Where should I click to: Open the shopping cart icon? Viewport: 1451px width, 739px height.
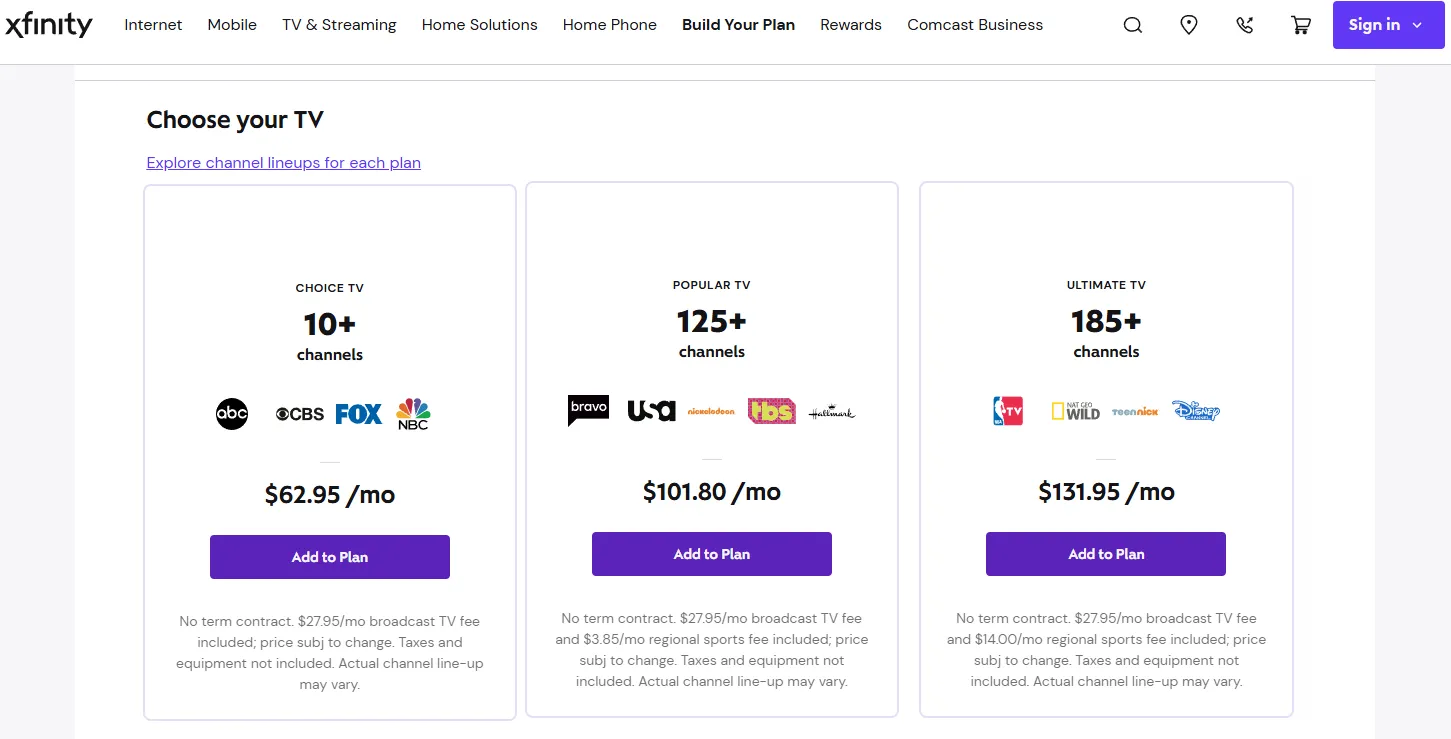point(1300,24)
